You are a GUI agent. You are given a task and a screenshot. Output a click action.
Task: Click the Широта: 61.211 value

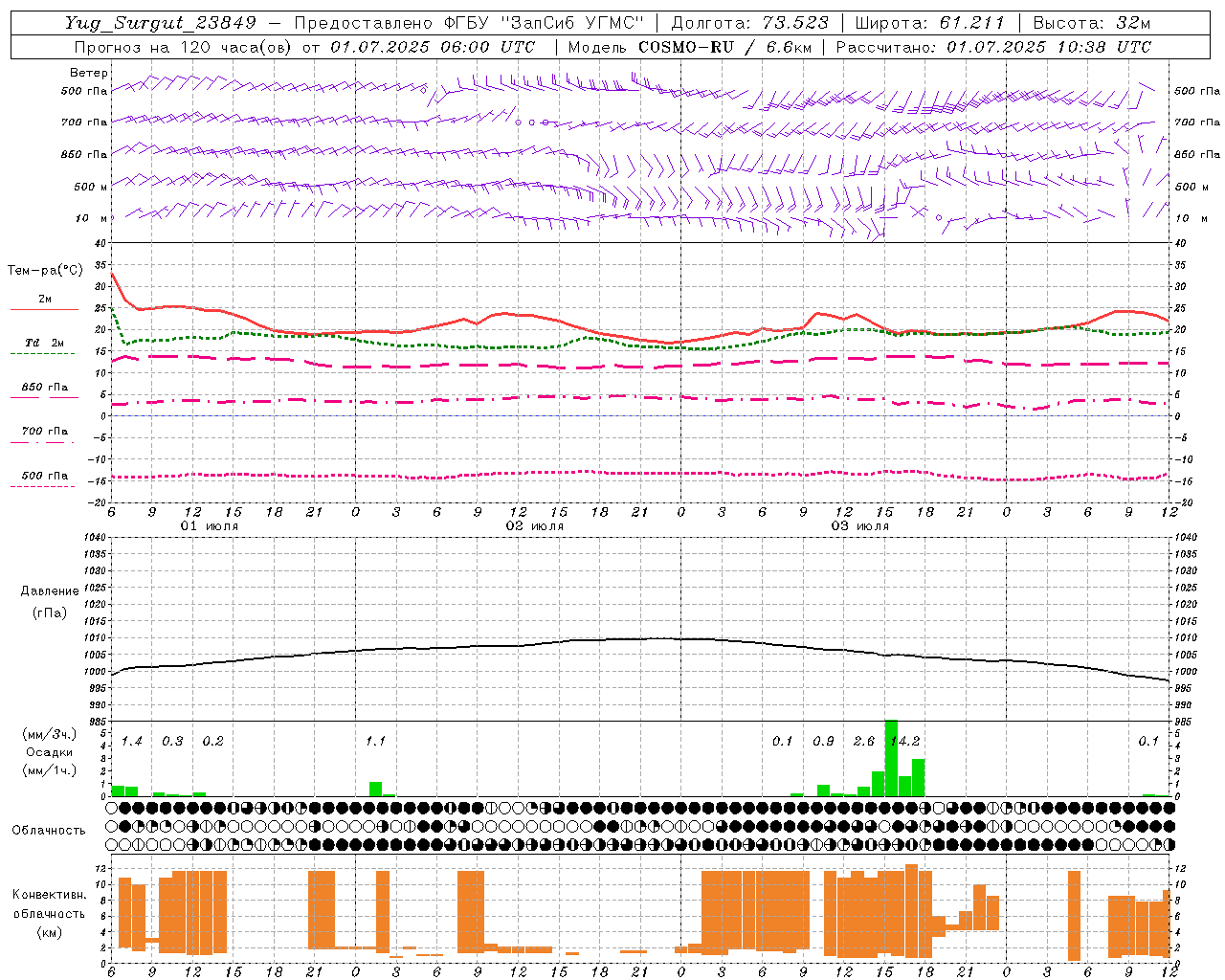pos(929,23)
